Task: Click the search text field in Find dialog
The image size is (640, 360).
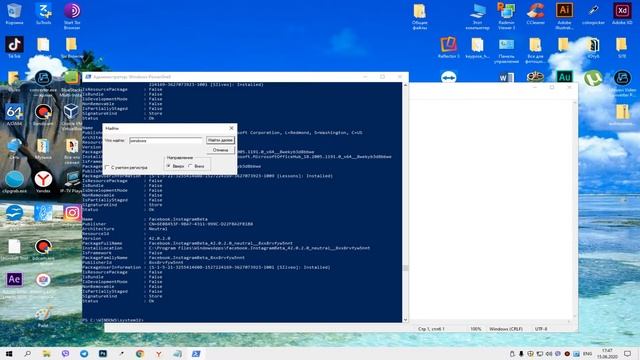Action: [x=165, y=140]
